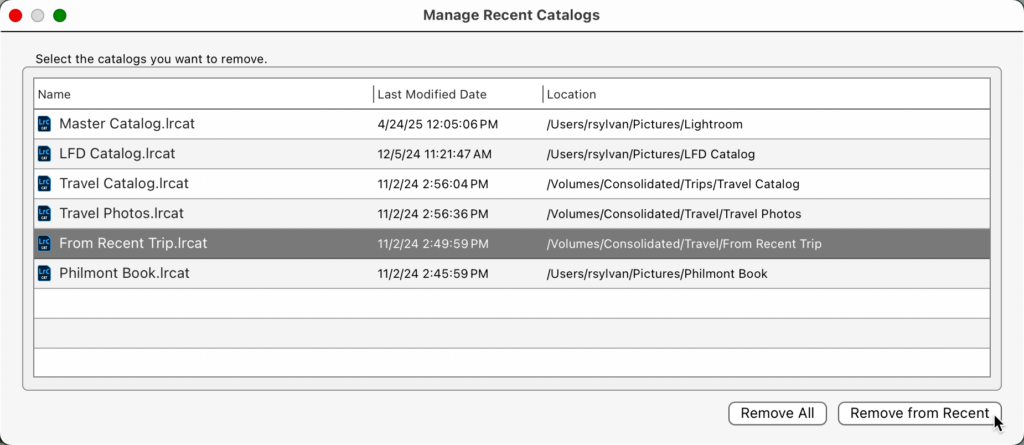Click the From Recent Trip.lrcat file icon
1024x445 pixels.
tap(44, 243)
